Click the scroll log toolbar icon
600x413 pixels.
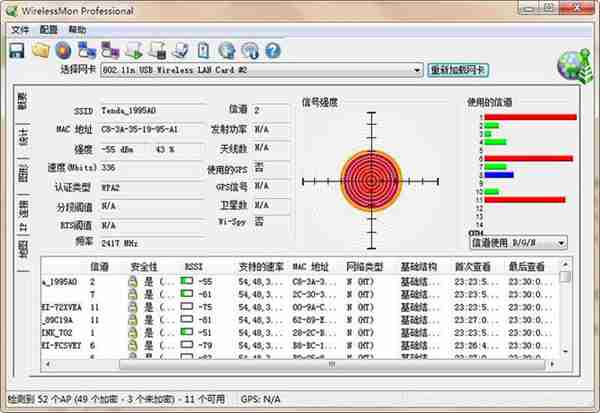pyautogui.click(x=158, y=51)
